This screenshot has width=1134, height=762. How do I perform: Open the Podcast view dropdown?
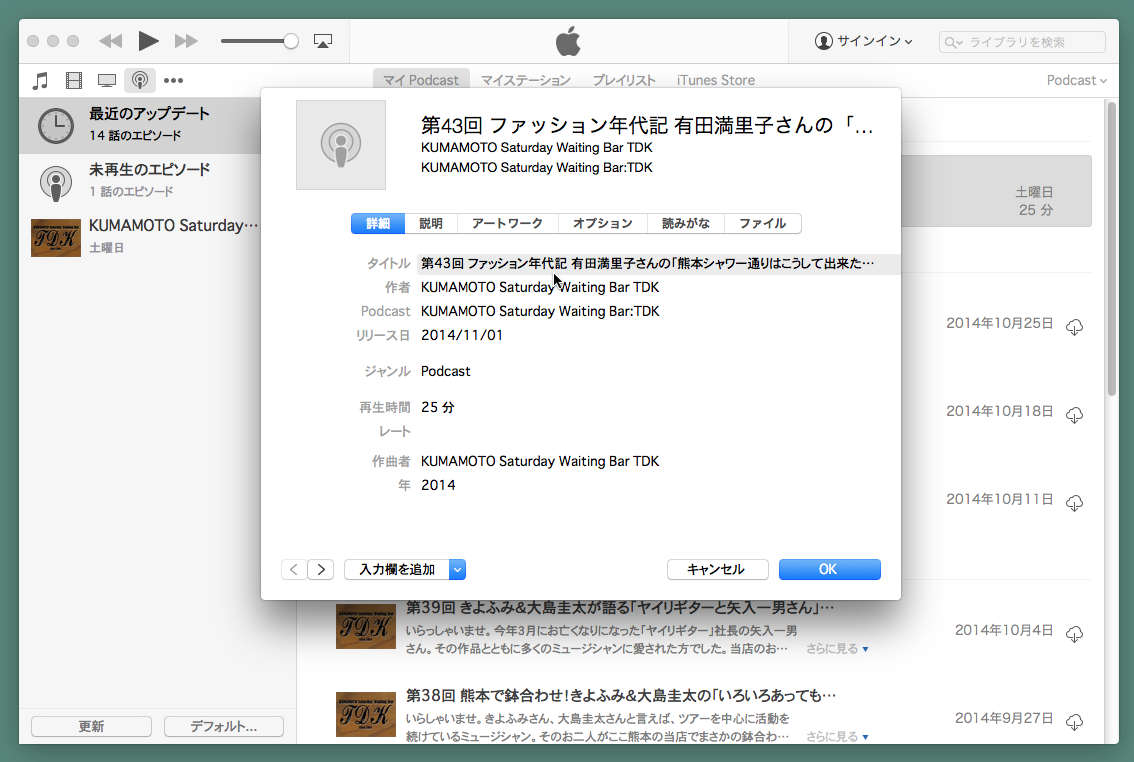(x=1076, y=80)
